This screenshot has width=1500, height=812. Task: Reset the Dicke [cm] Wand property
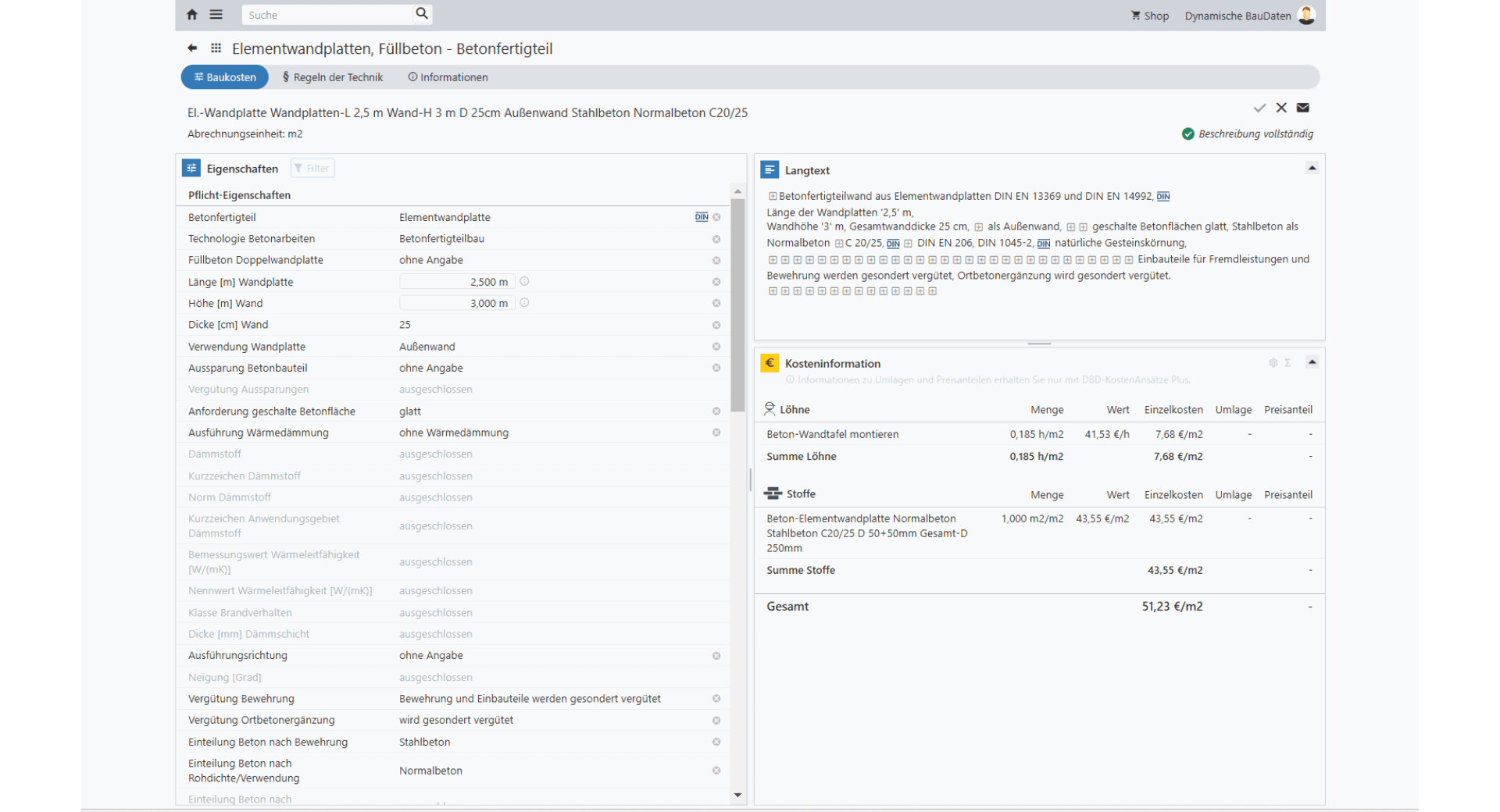(716, 325)
